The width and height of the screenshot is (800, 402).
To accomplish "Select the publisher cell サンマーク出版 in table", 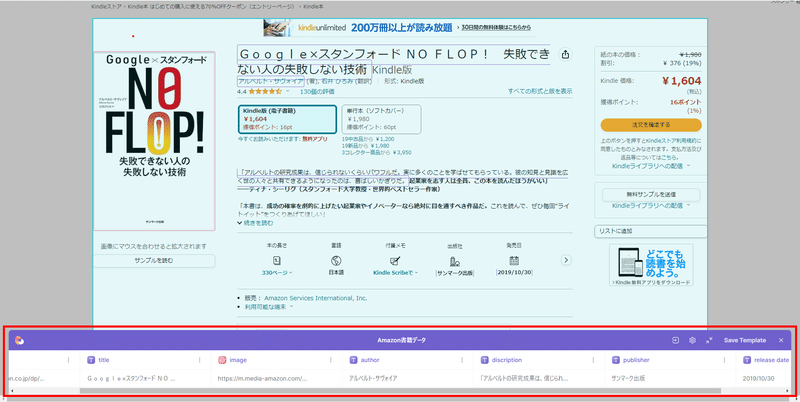I will [670, 379].
